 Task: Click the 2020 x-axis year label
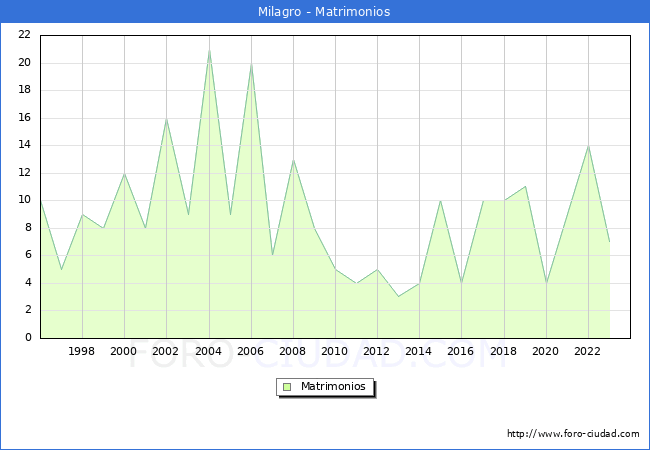tap(545, 351)
